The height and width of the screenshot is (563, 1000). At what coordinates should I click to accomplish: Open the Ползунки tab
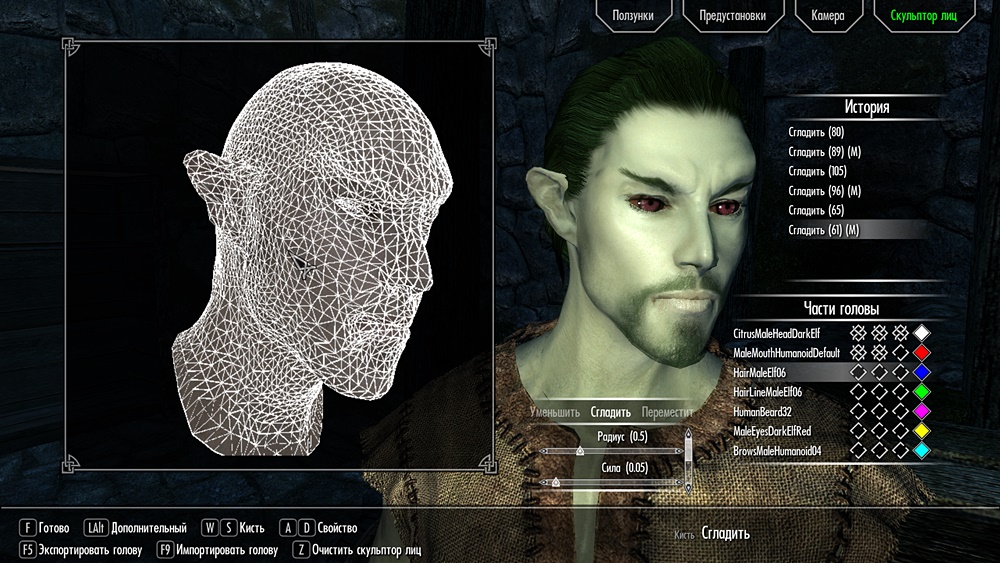click(633, 15)
